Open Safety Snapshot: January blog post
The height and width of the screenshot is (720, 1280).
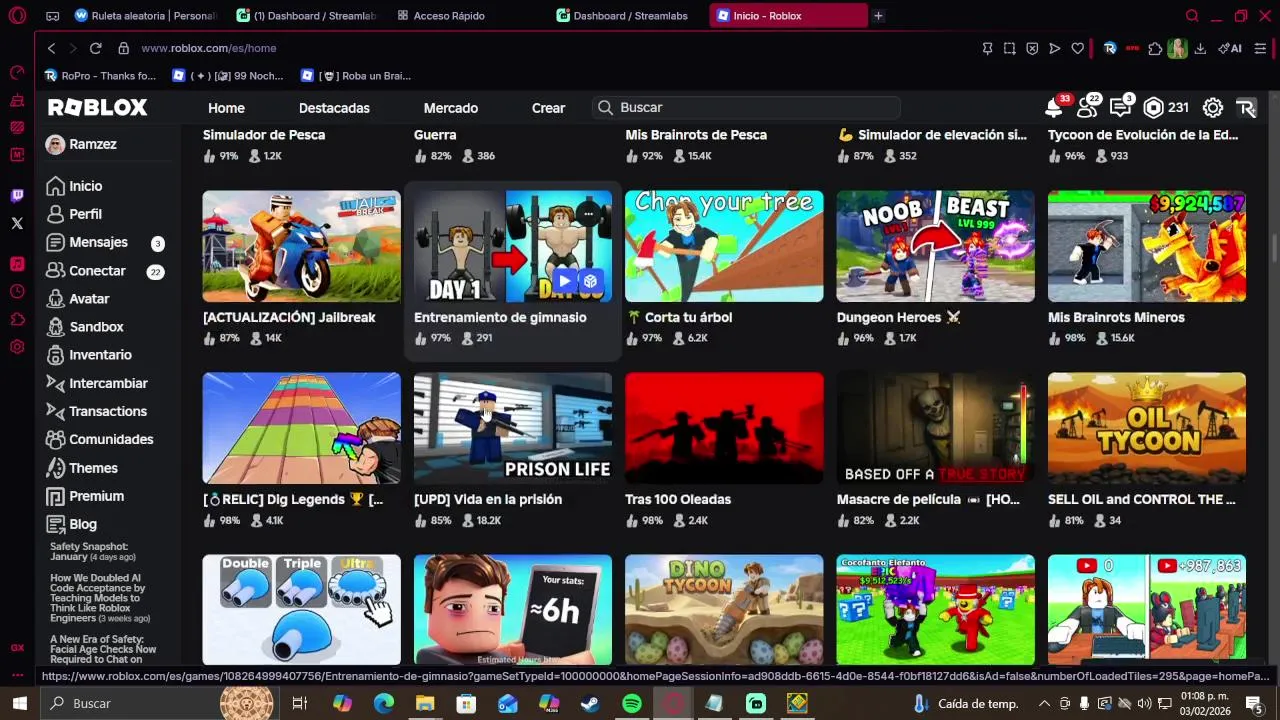(93, 552)
